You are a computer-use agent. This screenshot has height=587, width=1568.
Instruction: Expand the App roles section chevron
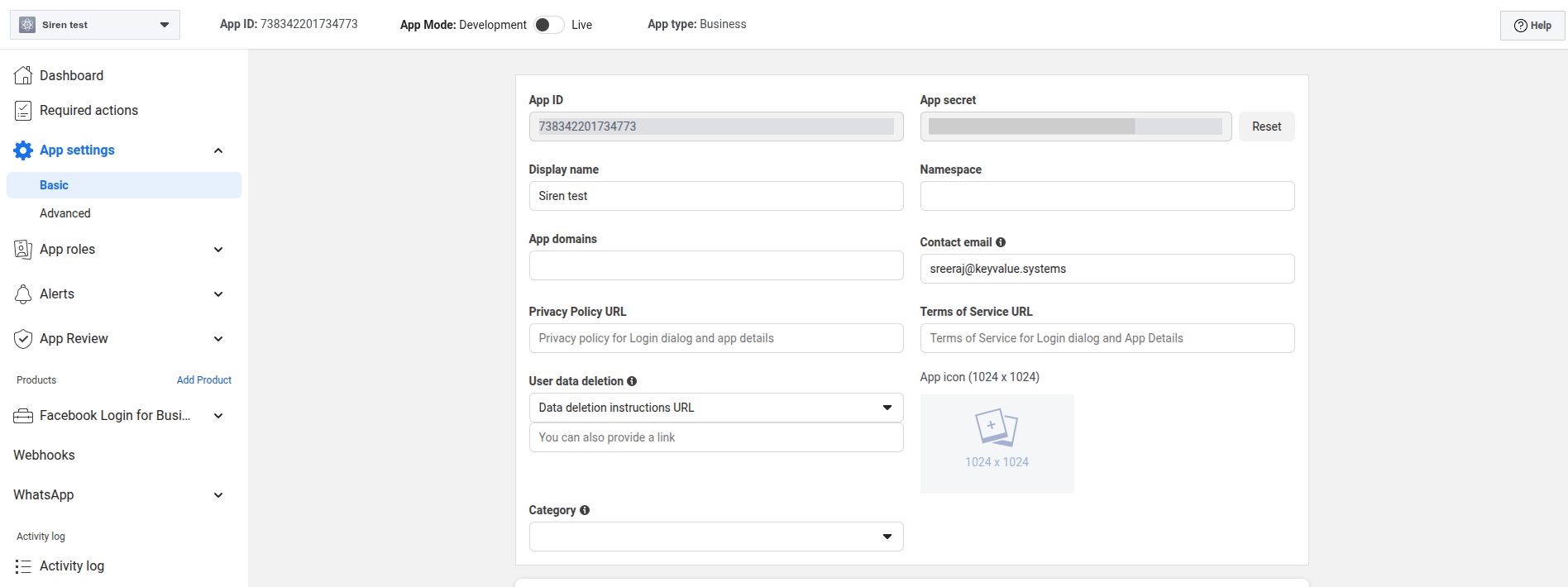point(218,250)
